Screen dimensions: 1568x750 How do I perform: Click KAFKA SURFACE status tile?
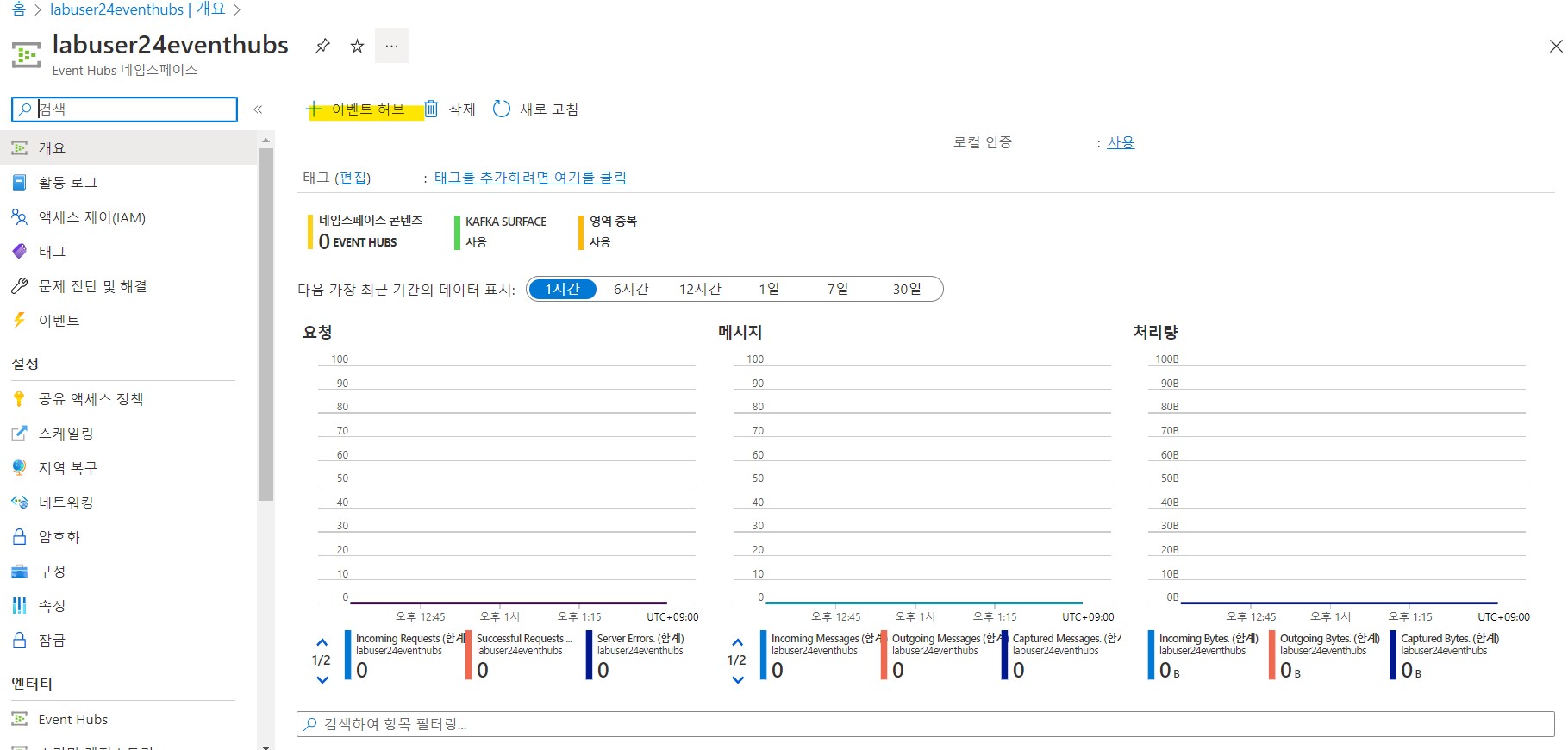[502, 232]
